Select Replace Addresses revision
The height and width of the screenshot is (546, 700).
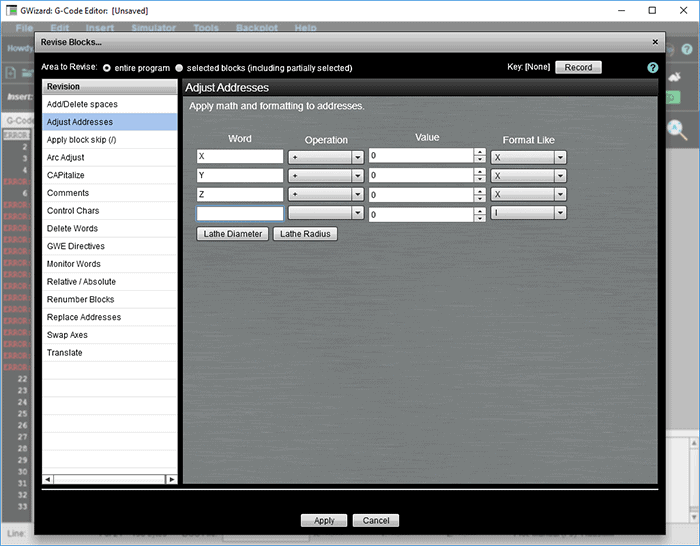[110, 317]
